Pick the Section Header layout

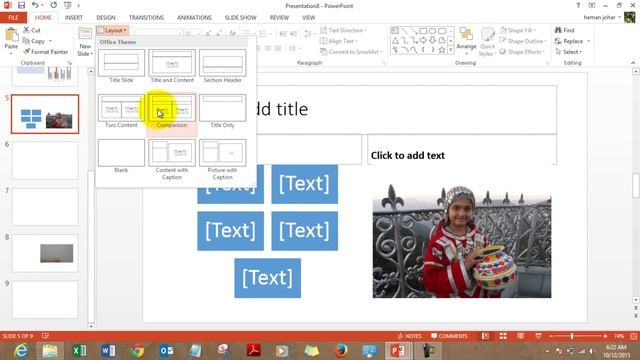click(x=222, y=66)
